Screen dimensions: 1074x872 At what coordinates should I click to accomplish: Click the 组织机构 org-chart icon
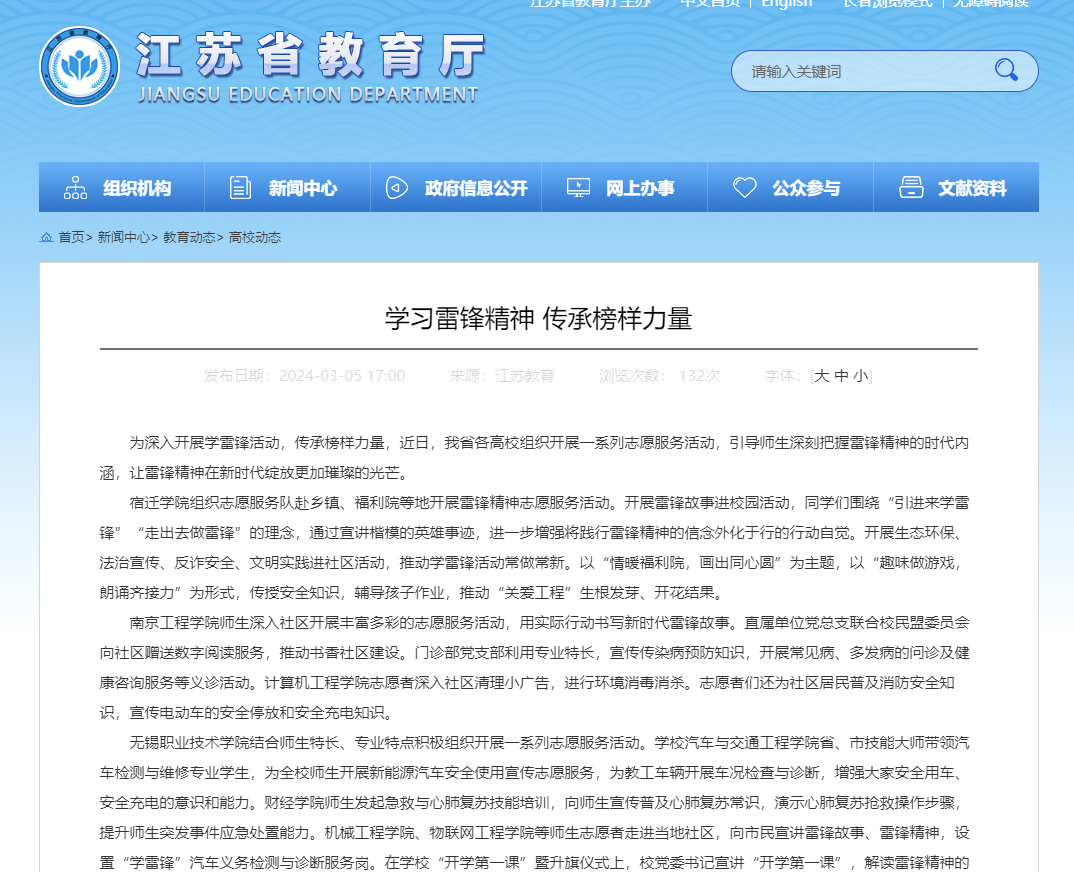tap(75, 188)
